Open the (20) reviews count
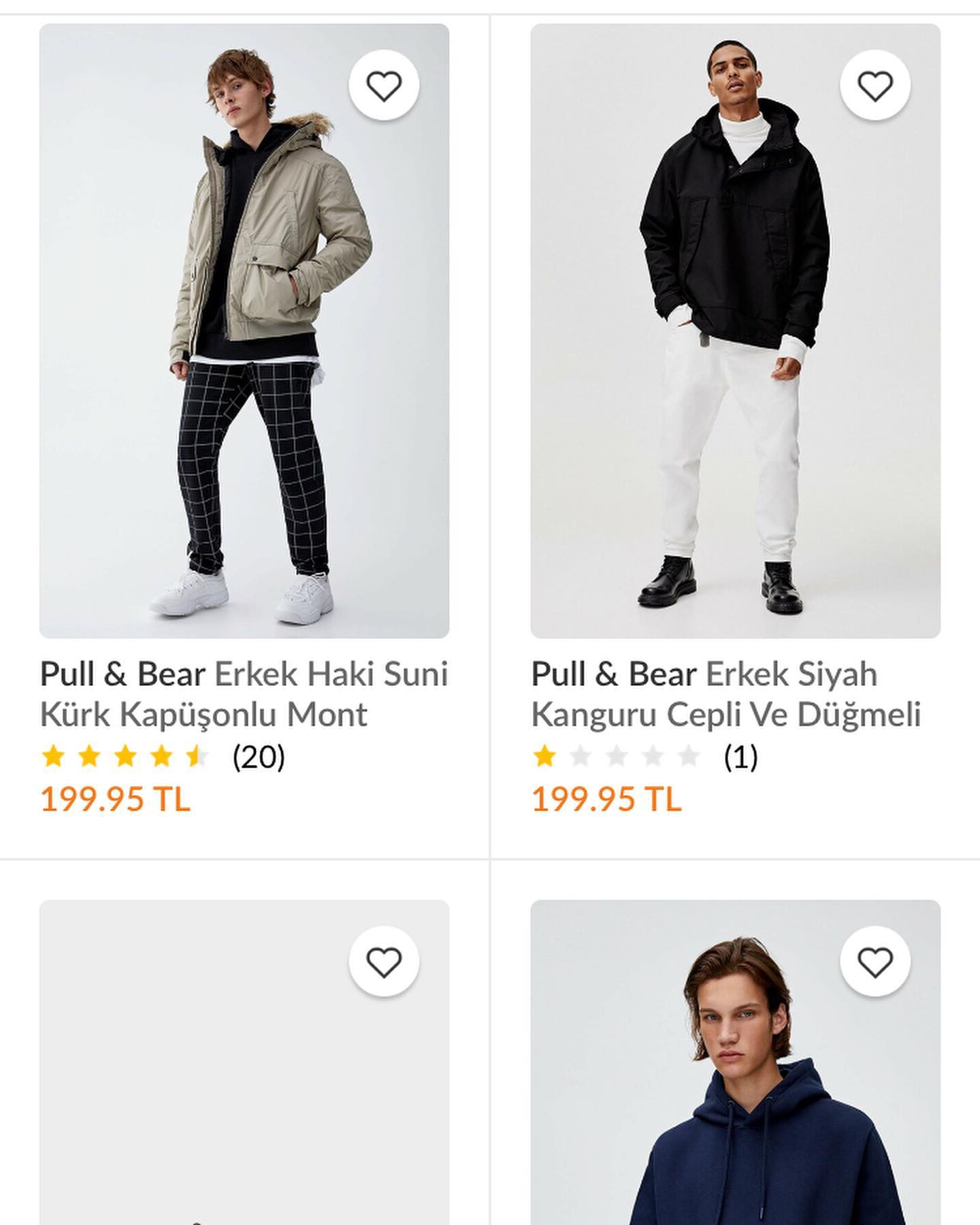The height and width of the screenshot is (1225, 980). (x=259, y=757)
